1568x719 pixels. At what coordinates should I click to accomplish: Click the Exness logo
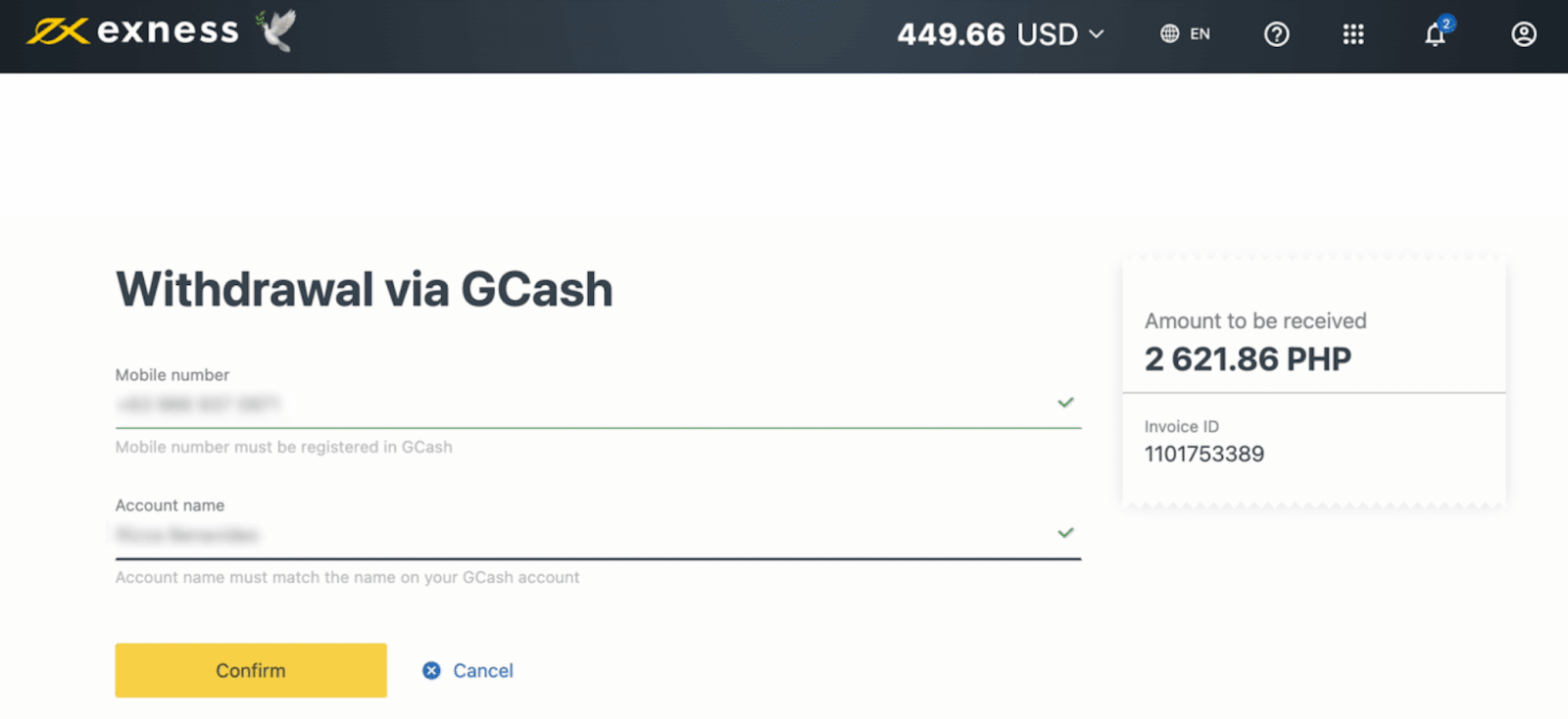(133, 31)
